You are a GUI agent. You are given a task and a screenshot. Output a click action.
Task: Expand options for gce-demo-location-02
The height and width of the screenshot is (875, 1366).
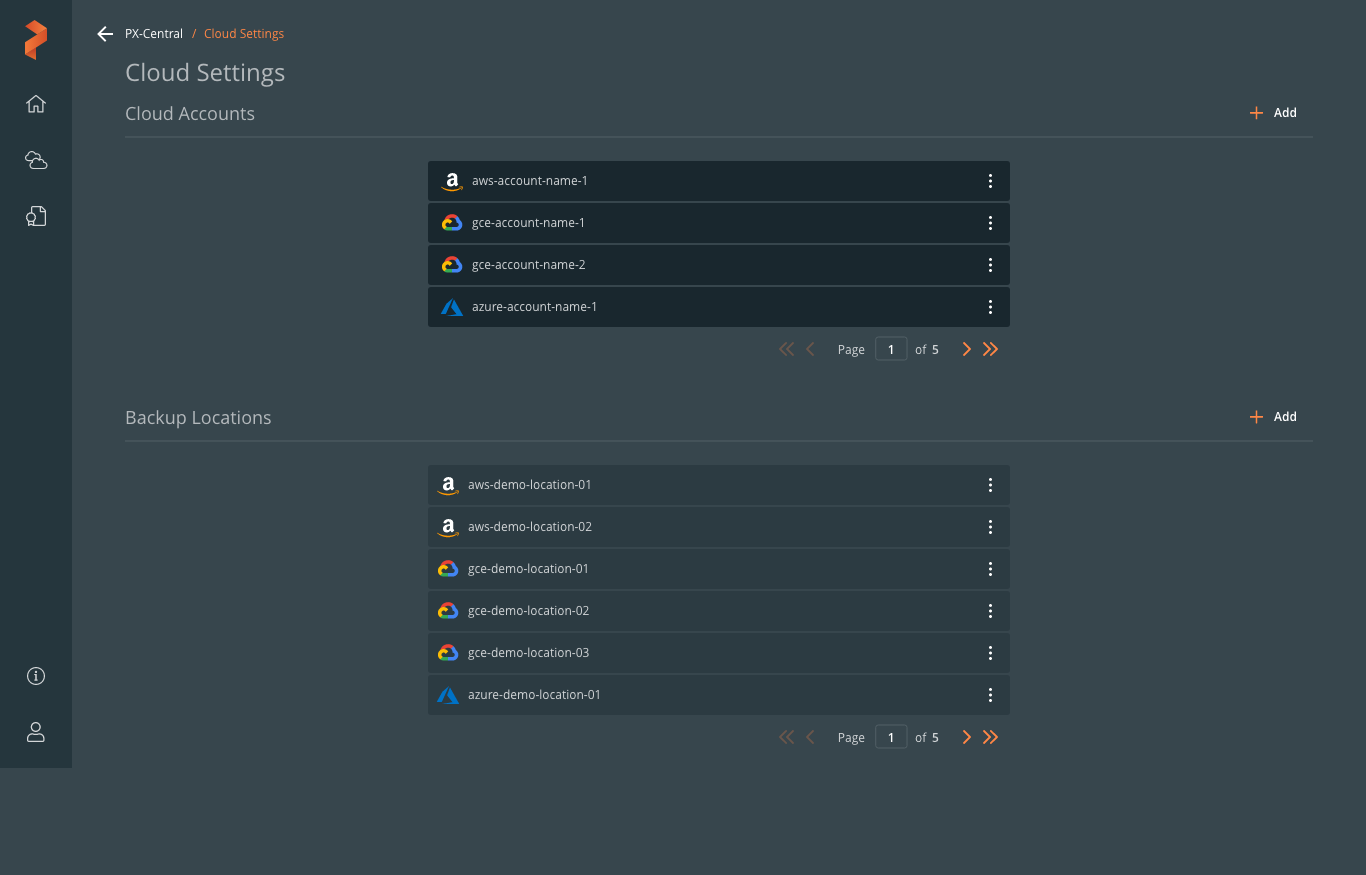[990, 611]
